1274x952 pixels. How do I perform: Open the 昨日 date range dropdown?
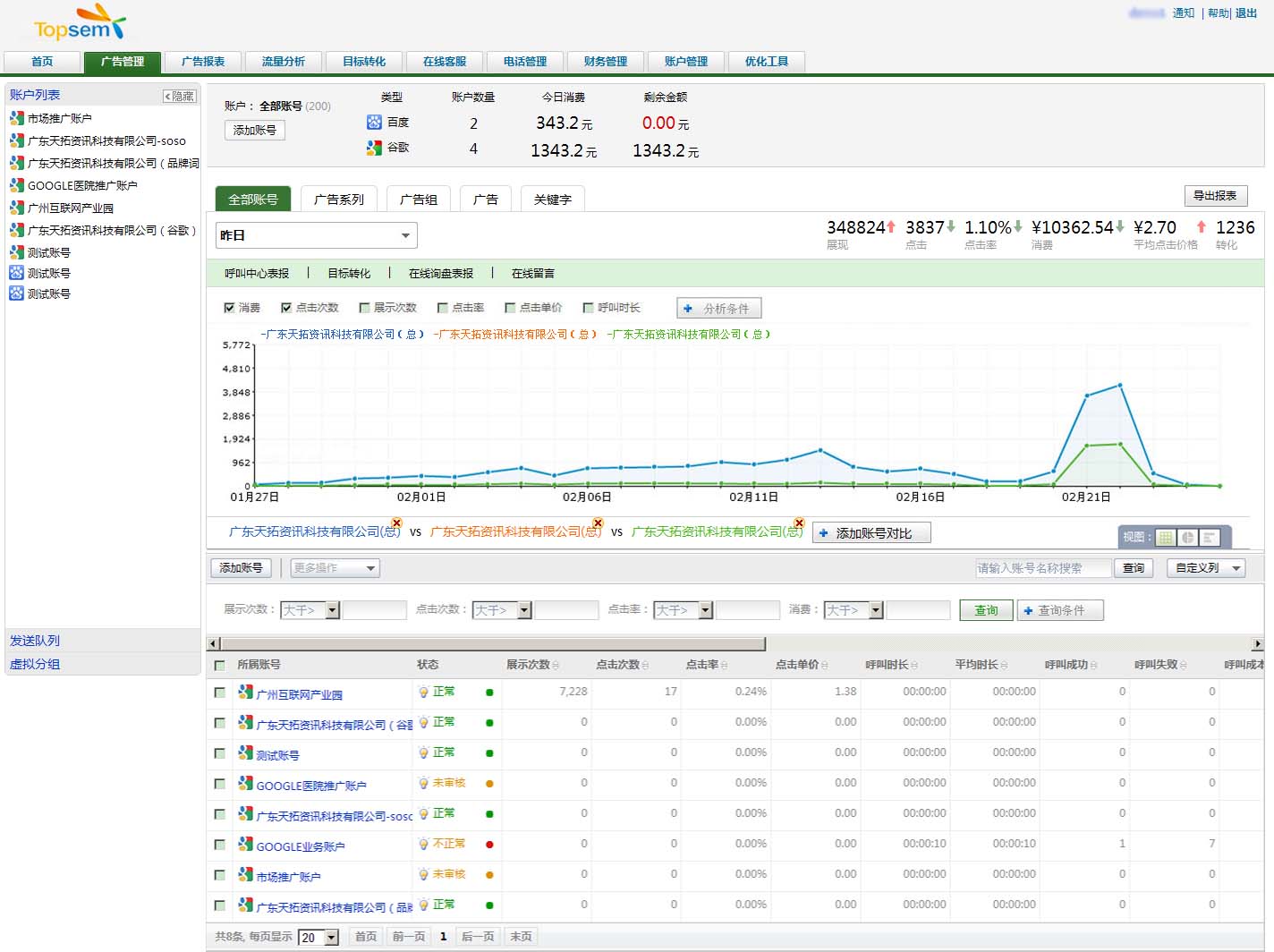[317, 235]
